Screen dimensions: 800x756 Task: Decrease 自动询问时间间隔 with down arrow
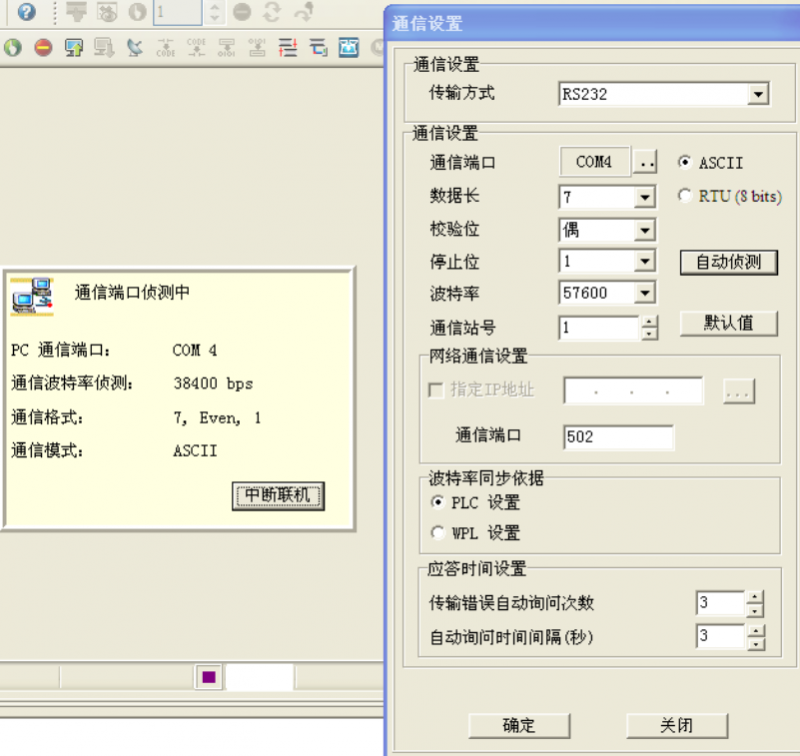(756, 643)
